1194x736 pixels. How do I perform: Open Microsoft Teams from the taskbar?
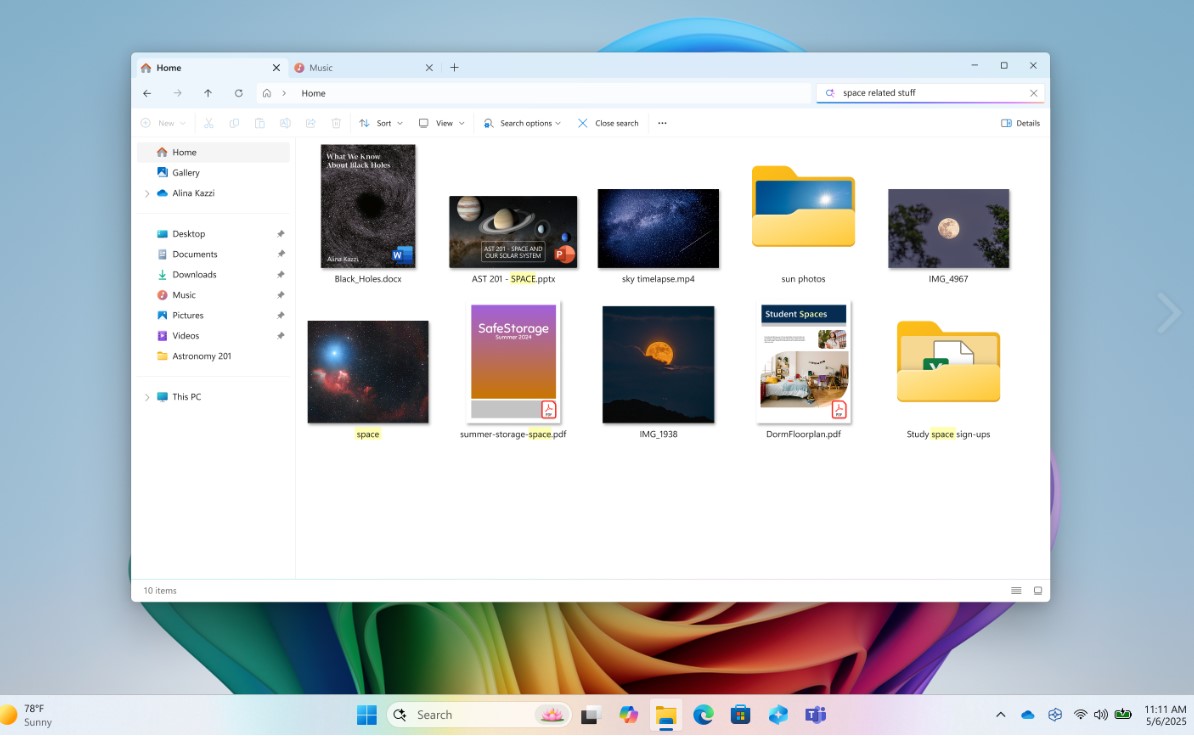tap(816, 715)
